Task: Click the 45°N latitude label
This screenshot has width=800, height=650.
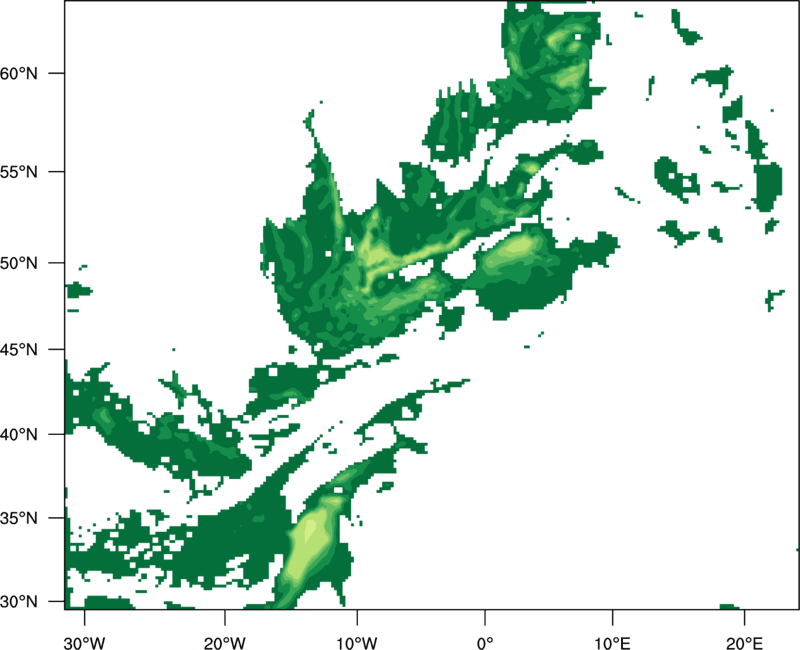Action: coord(19,349)
